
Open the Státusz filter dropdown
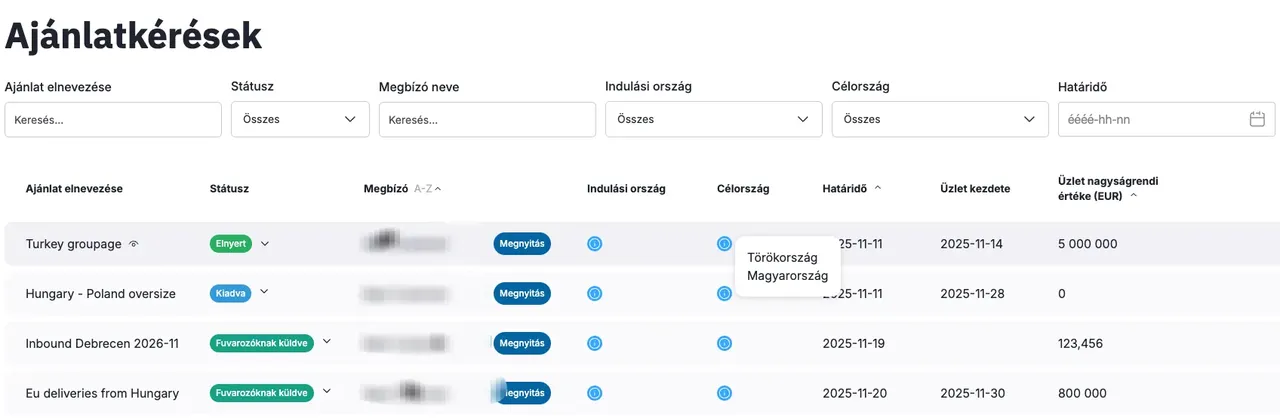point(300,119)
